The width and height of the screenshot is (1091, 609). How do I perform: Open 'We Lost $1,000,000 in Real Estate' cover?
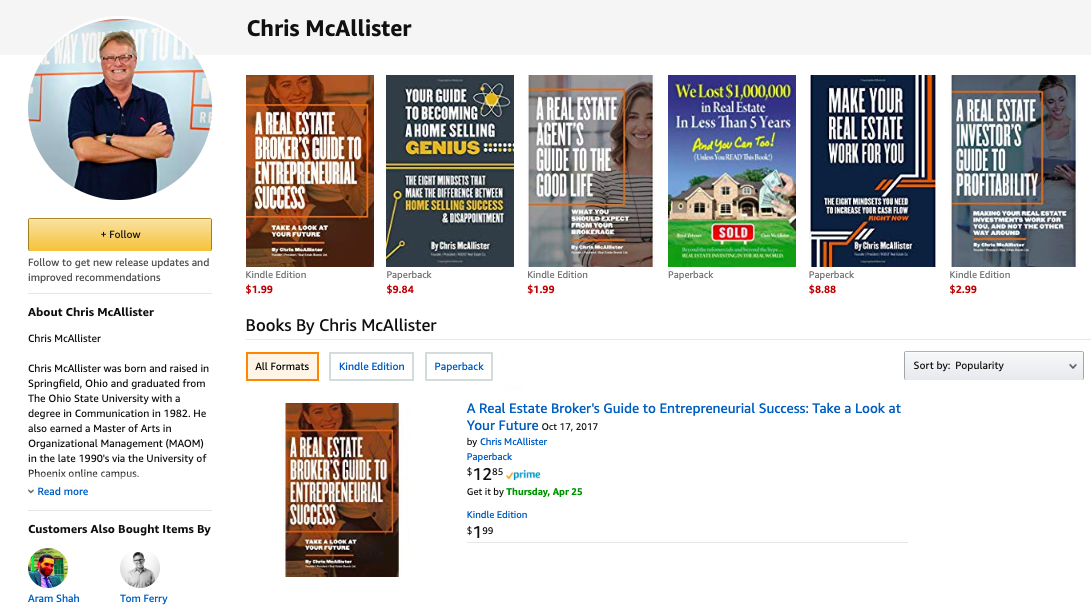pos(731,171)
